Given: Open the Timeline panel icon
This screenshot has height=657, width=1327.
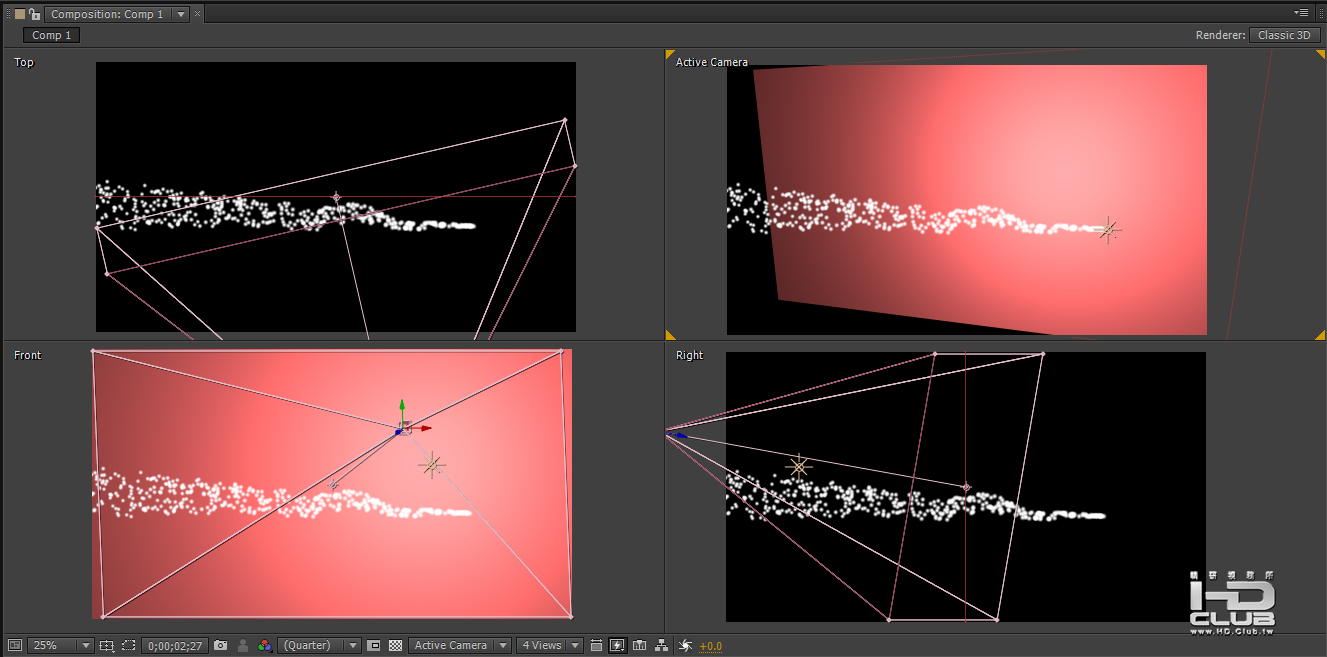Looking at the screenshot, I should 639,646.
